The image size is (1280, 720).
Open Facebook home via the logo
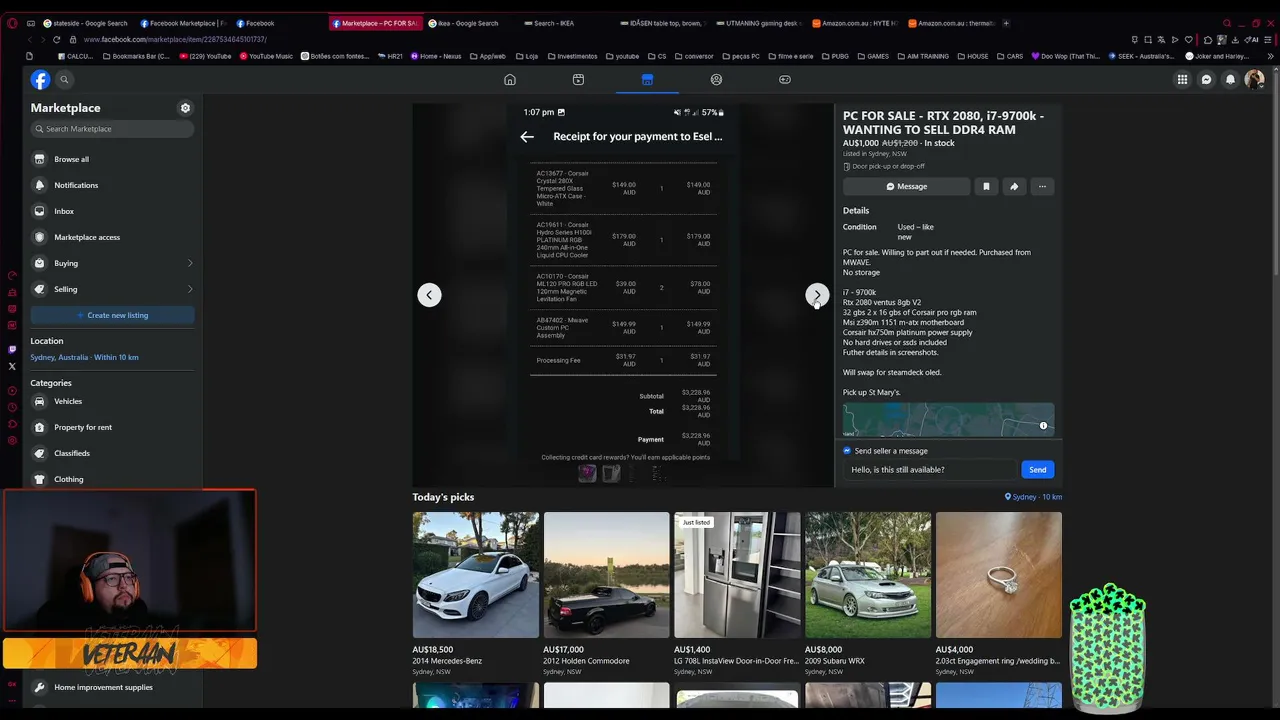(40, 80)
